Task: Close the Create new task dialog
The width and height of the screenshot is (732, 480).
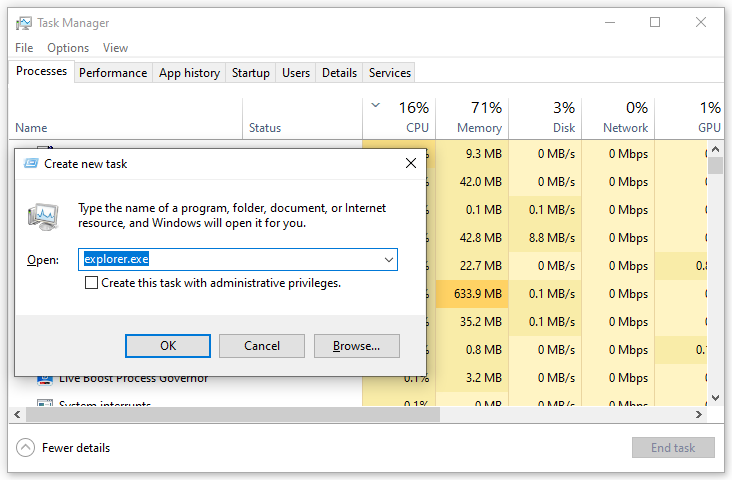Action: click(411, 163)
